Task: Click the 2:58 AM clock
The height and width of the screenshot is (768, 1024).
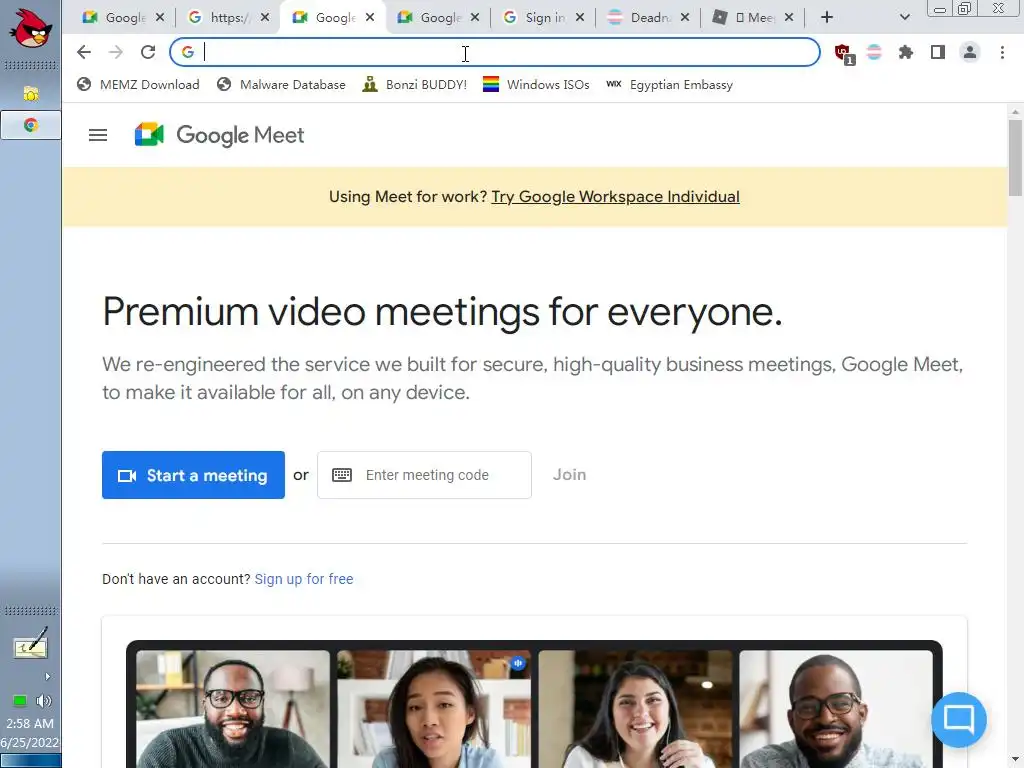Action: [30, 724]
